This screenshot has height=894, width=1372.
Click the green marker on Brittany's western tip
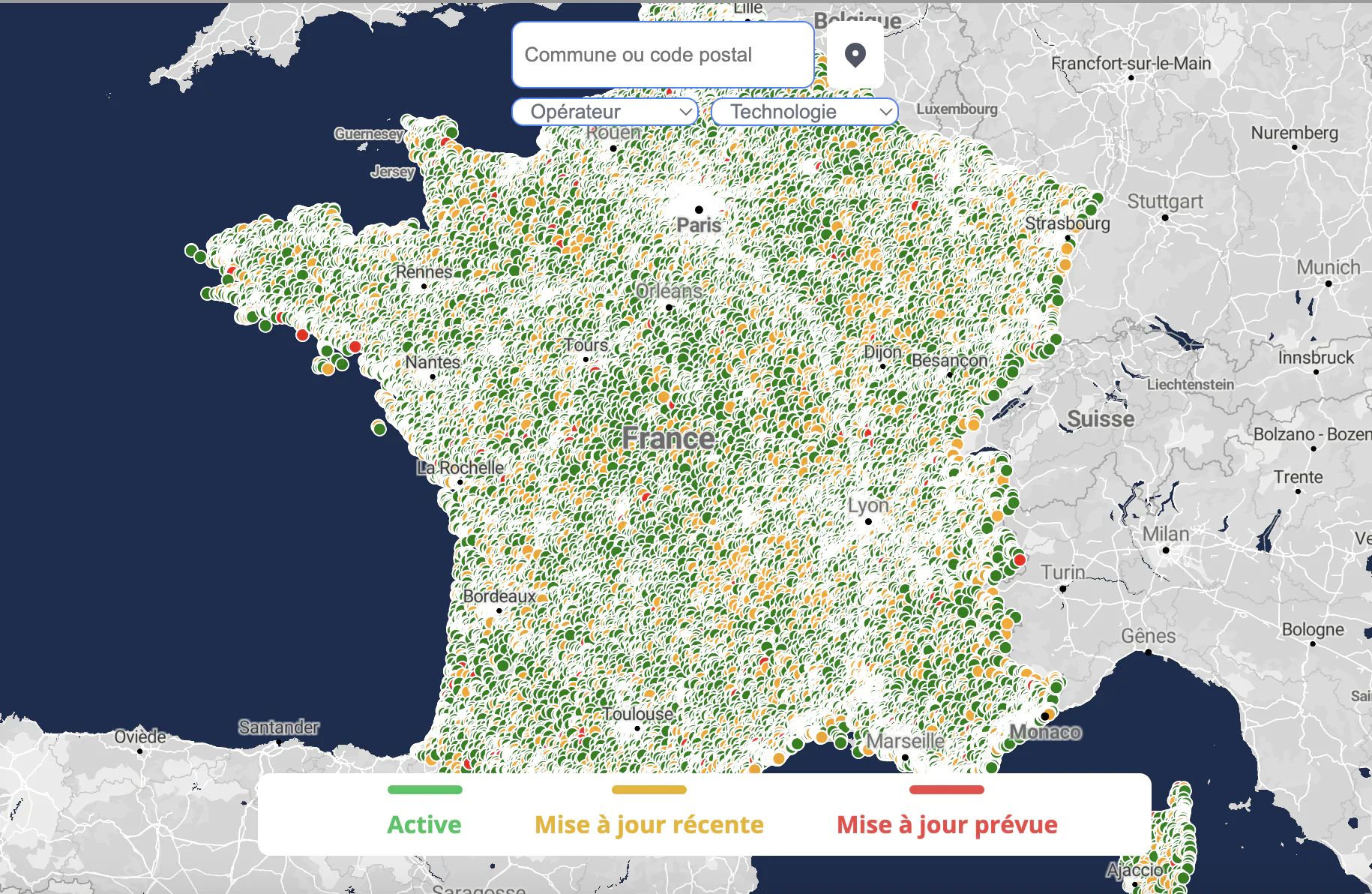(x=191, y=250)
